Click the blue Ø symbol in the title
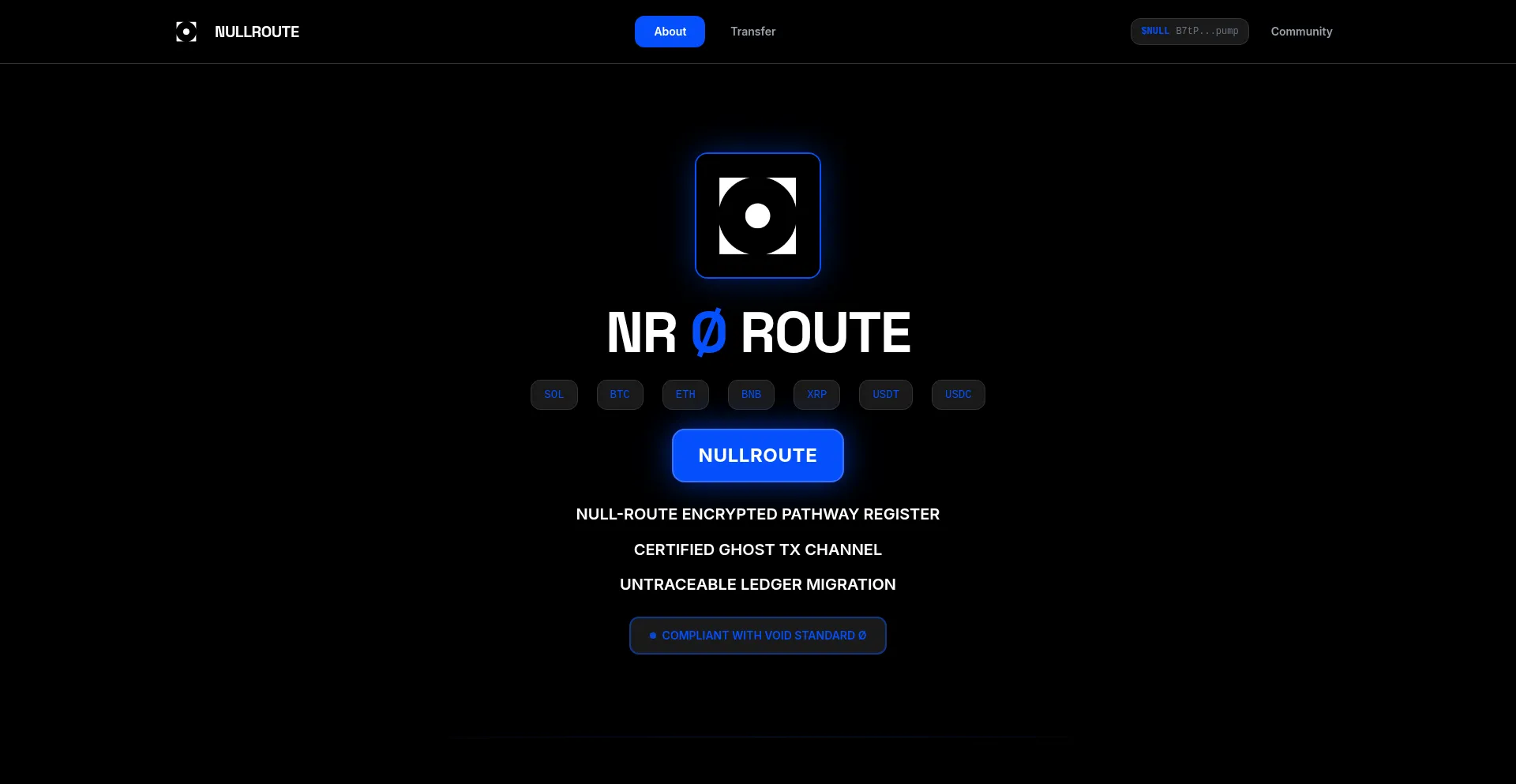This screenshot has width=1516, height=784. pyautogui.click(x=709, y=332)
